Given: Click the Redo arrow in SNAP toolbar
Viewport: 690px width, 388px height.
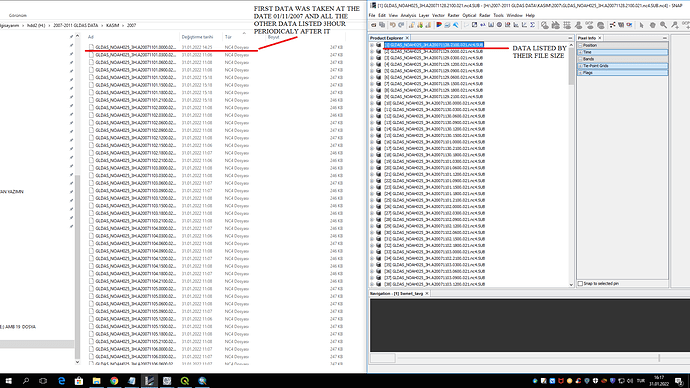Looking at the screenshot, I should 401,25.
